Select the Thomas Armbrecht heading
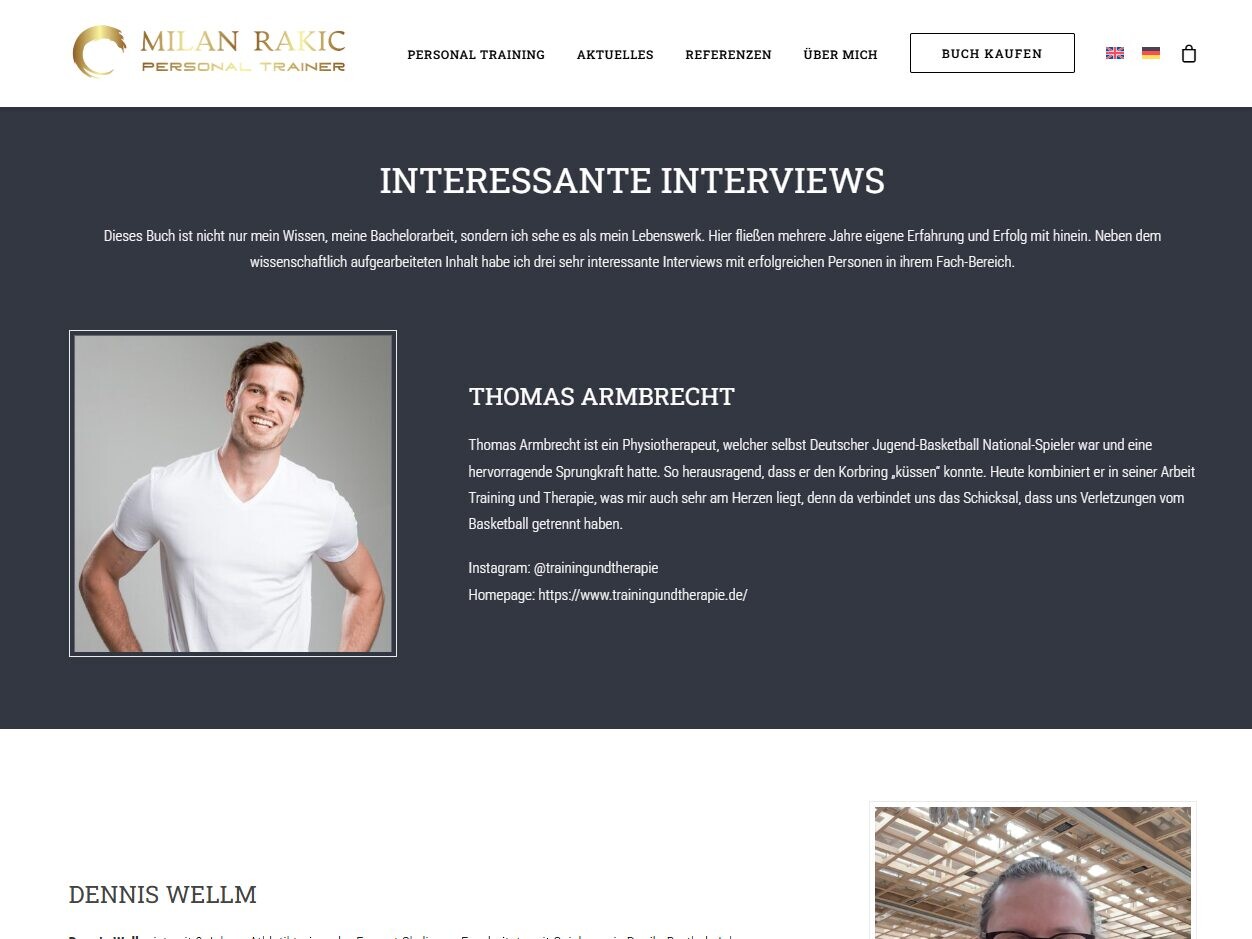Viewport: 1252px width, 939px height. (602, 397)
